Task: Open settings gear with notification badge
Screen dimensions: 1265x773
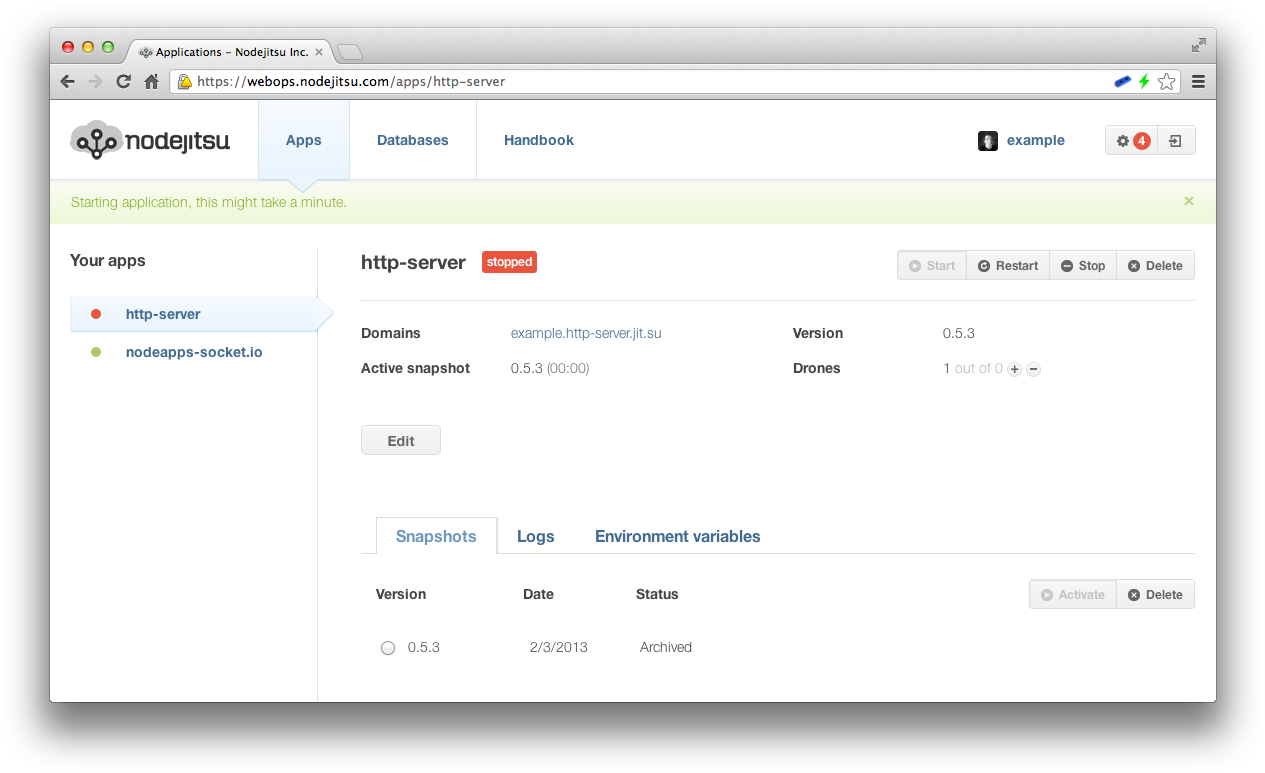Action: 1131,141
